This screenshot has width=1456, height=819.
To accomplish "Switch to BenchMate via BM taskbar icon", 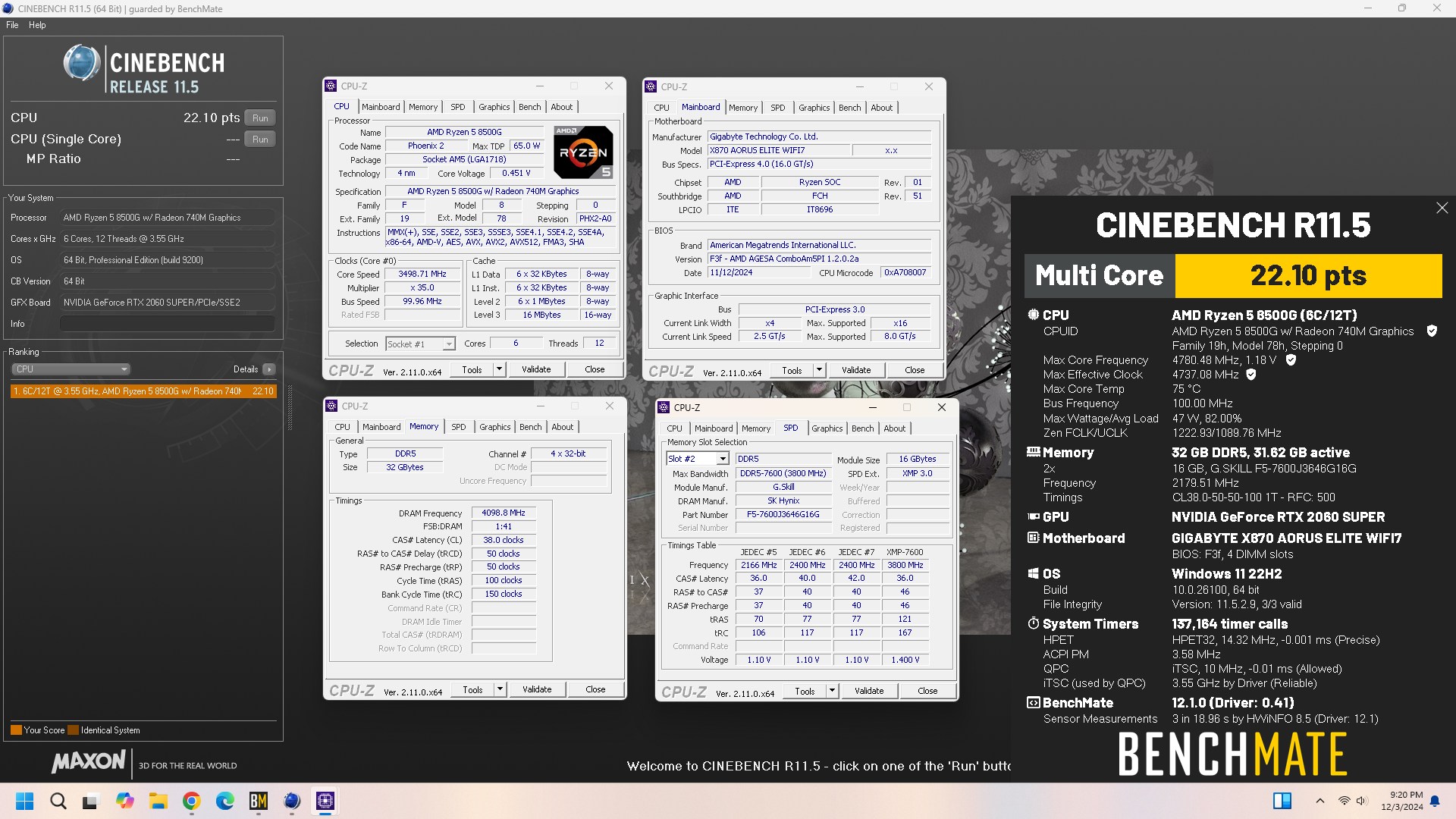I will (259, 801).
